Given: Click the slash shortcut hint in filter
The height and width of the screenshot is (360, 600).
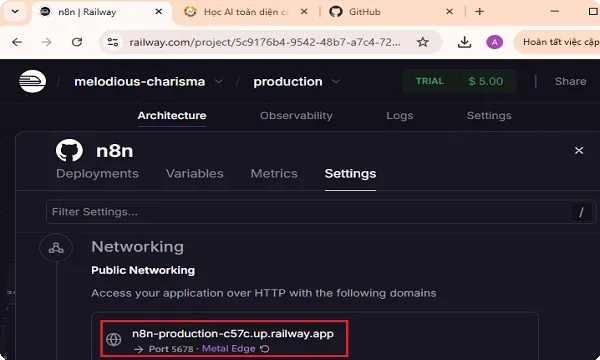Looking at the screenshot, I should (581, 212).
